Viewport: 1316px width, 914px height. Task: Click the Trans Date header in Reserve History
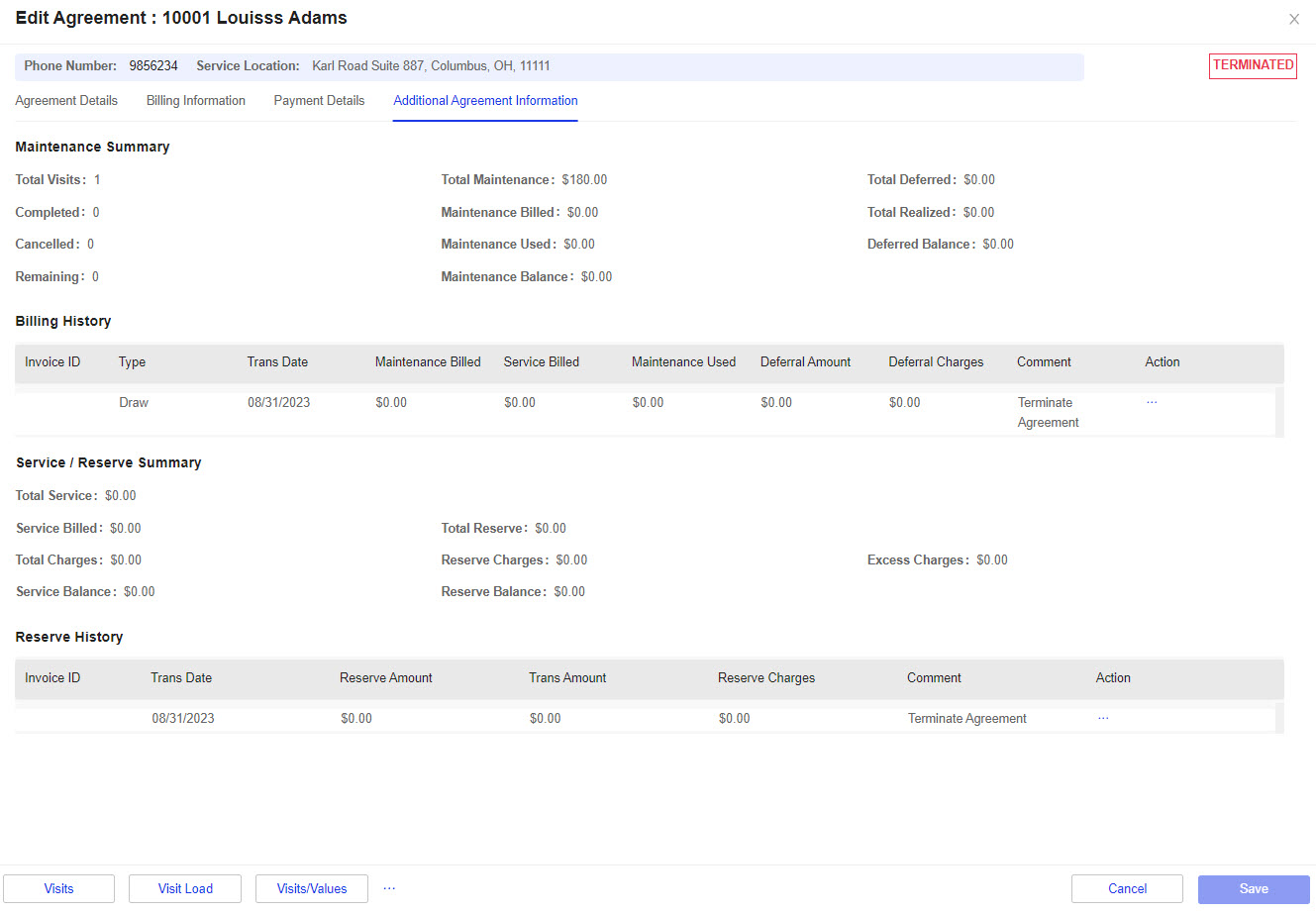coord(181,677)
